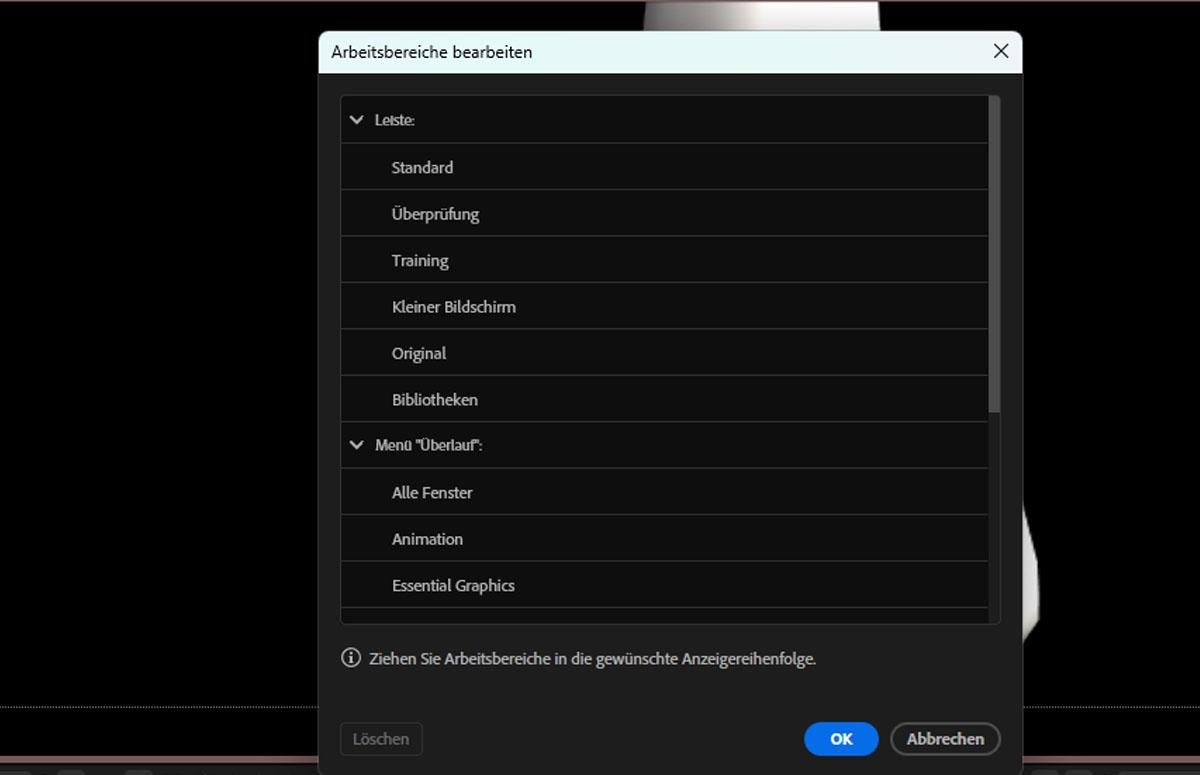Viewport: 1200px width, 775px height.
Task: Select the Standard workspace entry
Action: tap(422, 167)
